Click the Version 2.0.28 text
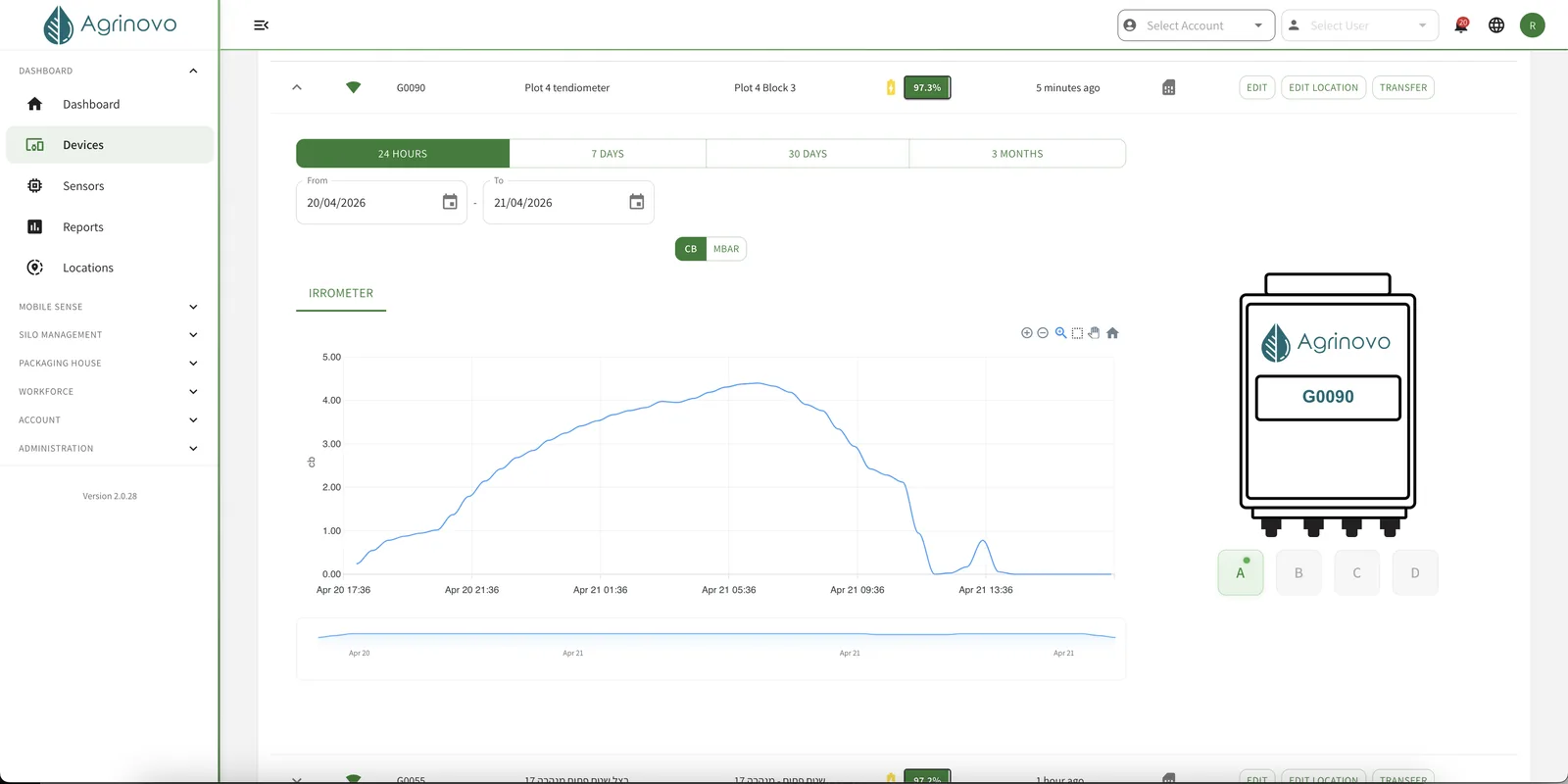This screenshot has height=784, width=1568. (110, 496)
